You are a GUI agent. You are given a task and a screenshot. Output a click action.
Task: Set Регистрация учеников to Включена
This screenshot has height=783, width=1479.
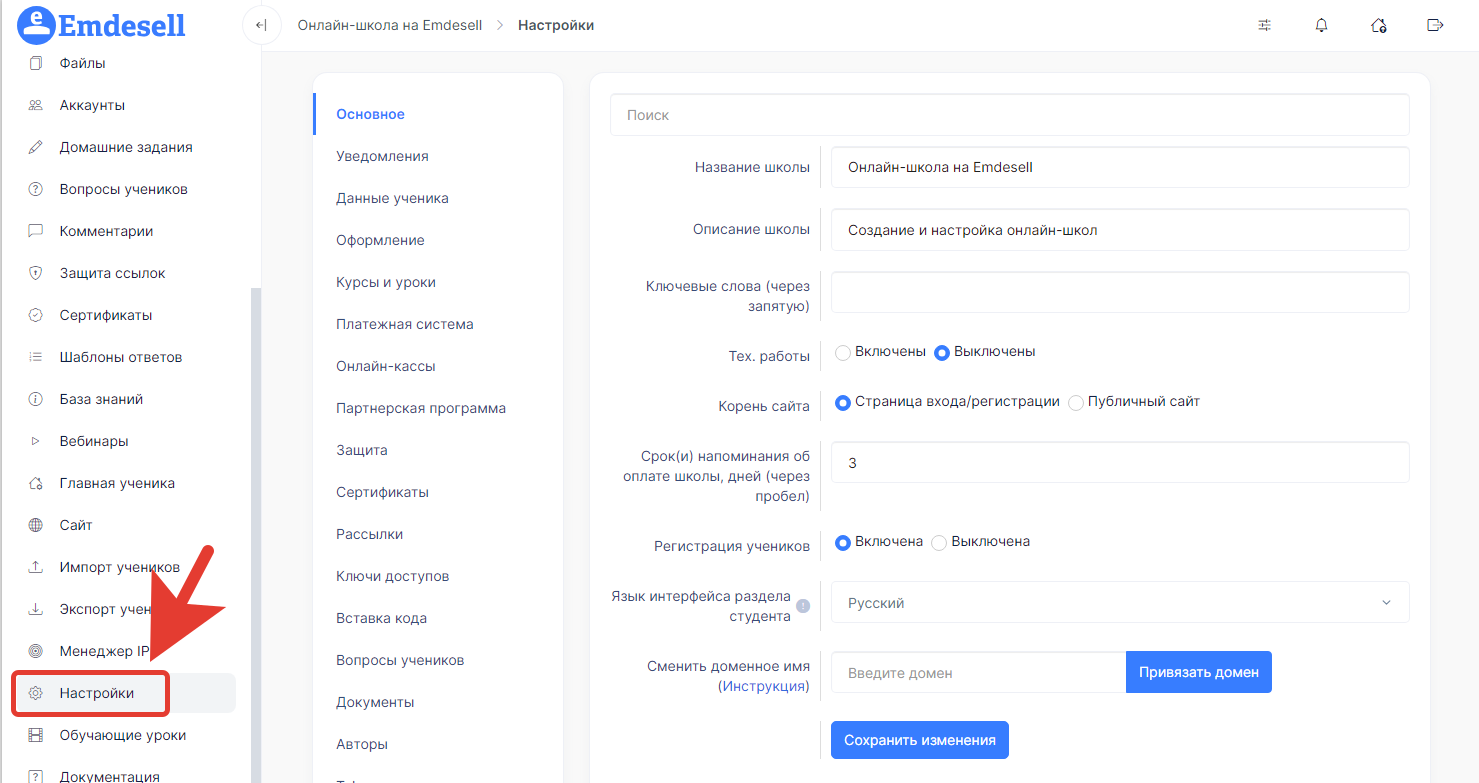(843, 542)
